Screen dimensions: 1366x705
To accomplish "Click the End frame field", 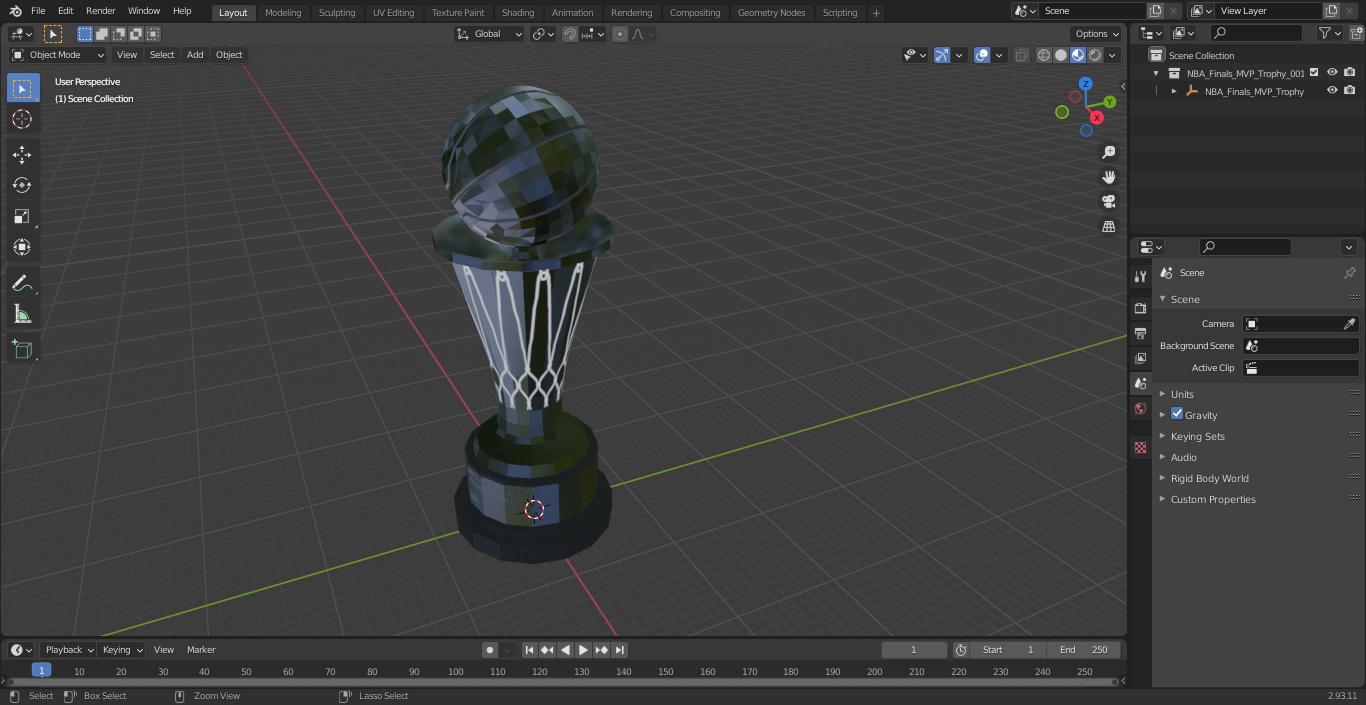I will point(1084,650).
